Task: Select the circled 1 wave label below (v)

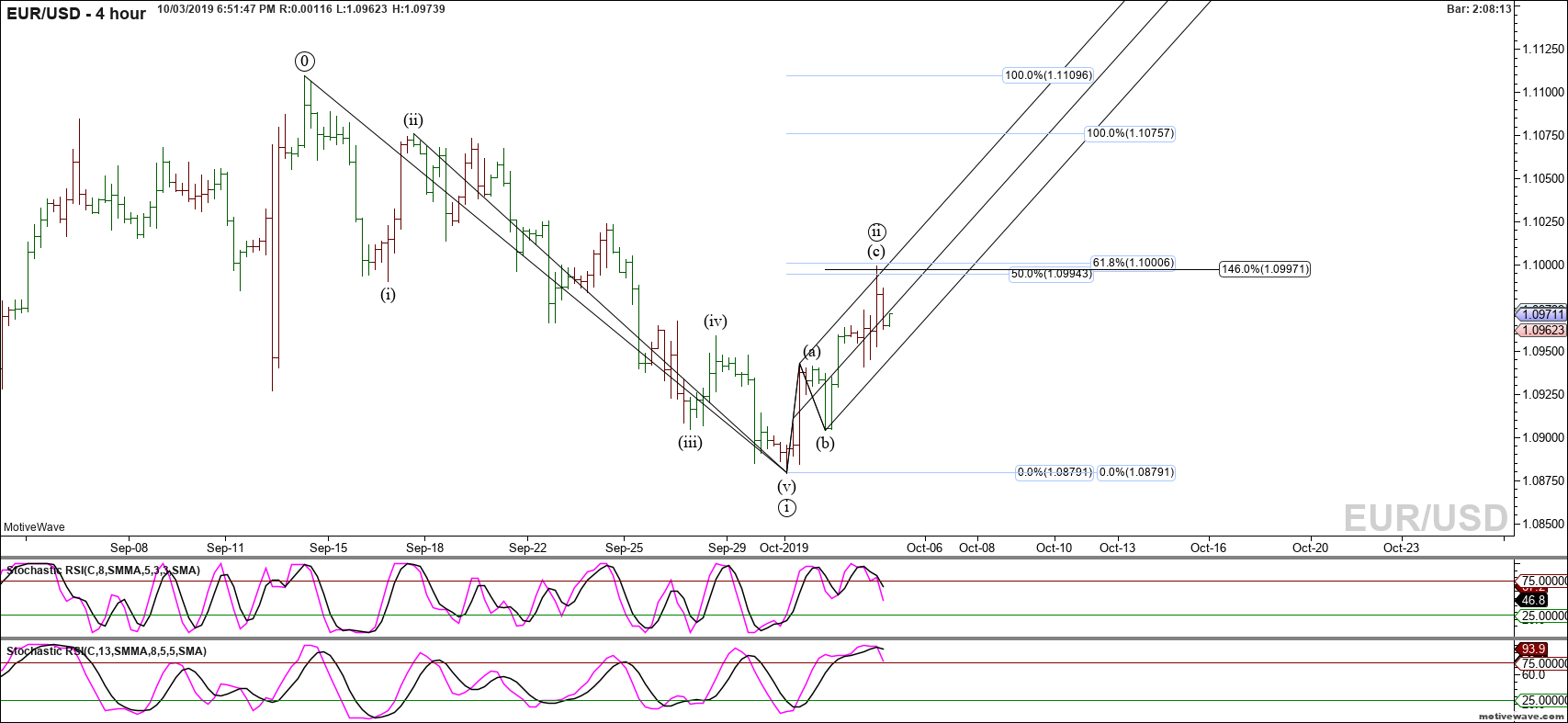Action: pyautogui.click(x=786, y=507)
